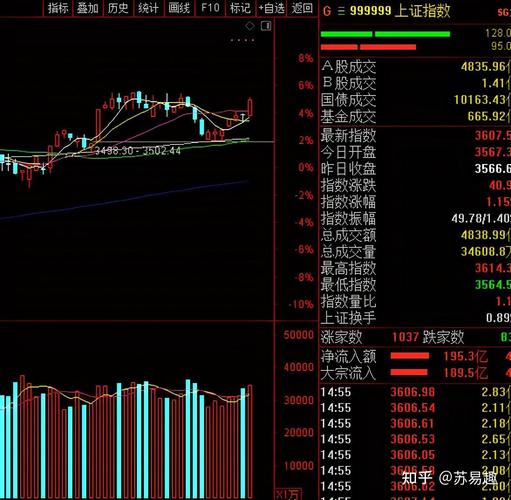The image size is (511, 500).
Task: Select the 统计 statistics option
Action: coord(148,8)
